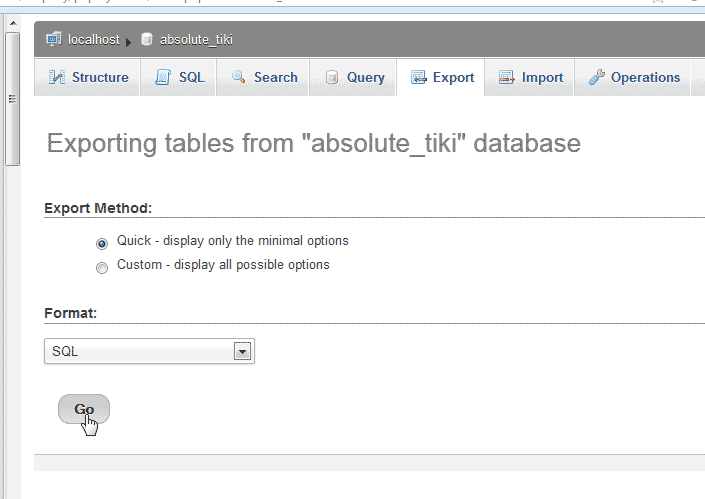Click the database icon beside absolute_tiki
The image size is (705, 499).
click(x=147, y=40)
